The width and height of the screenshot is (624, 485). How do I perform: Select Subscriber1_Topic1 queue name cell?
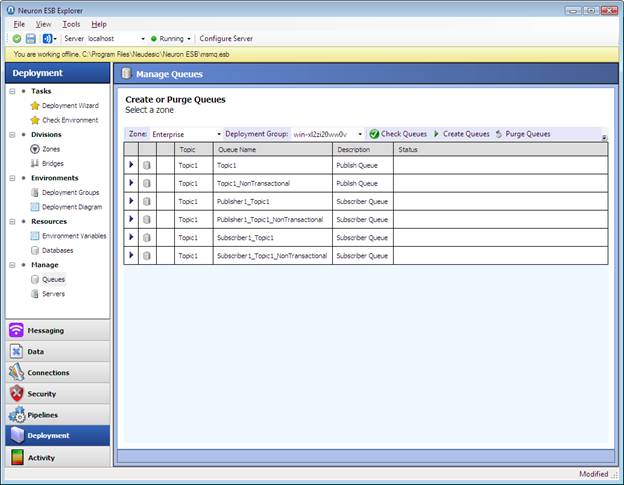coord(273,238)
